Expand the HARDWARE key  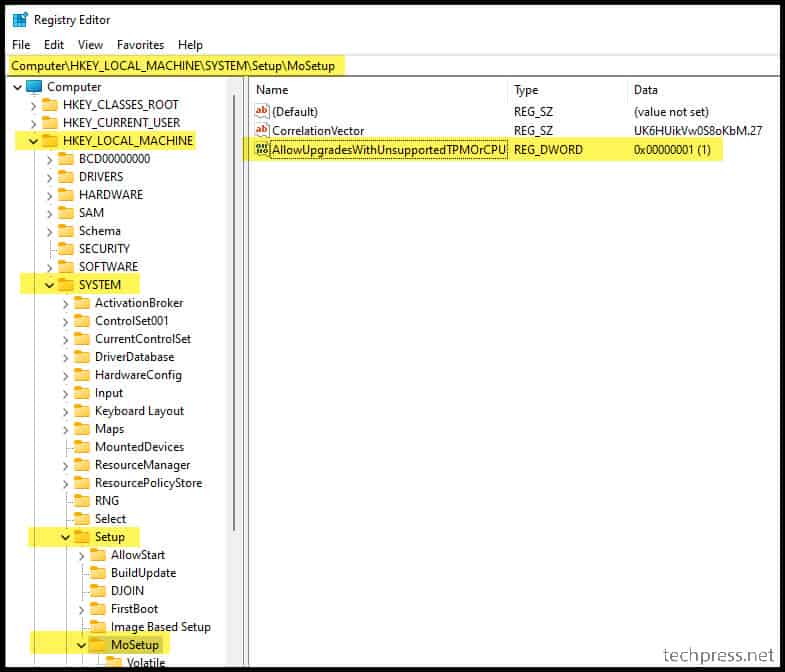[x=50, y=196]
